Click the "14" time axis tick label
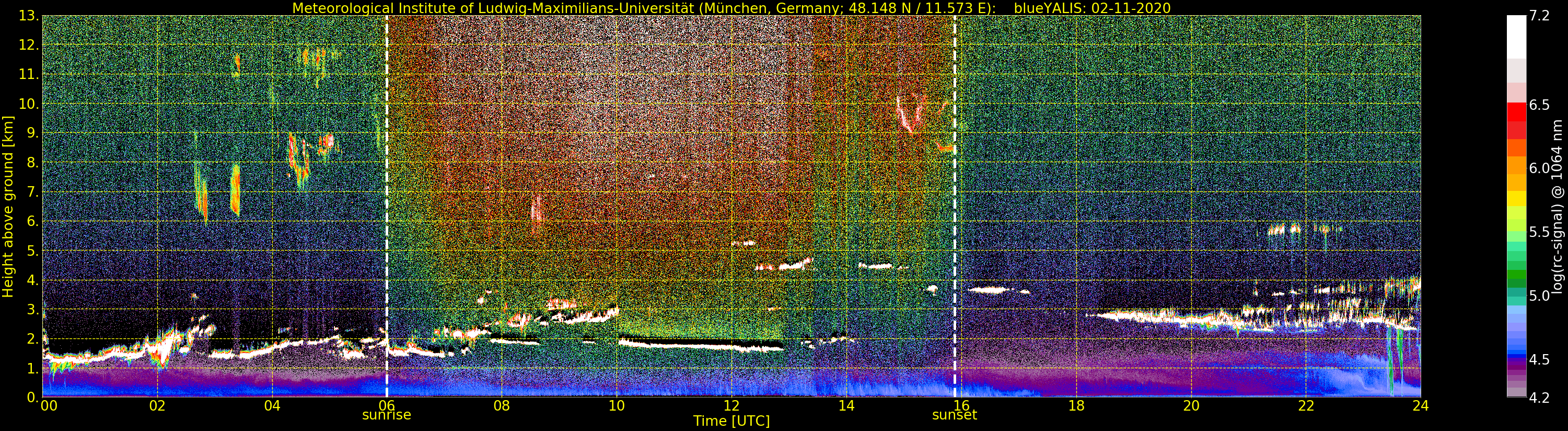The image size is (1568, 431). [x=846, y=406]
